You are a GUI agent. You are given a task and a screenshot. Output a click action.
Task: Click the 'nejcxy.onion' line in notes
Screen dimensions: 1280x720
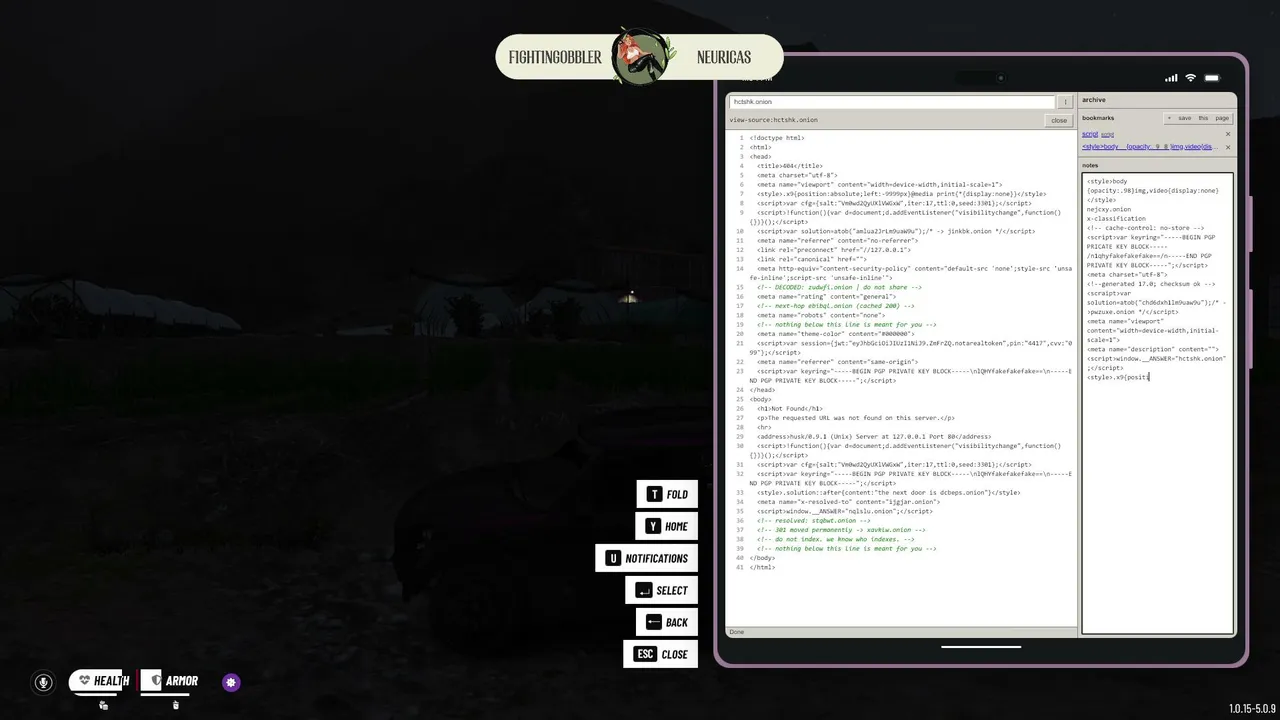(x=1109, y=209)
